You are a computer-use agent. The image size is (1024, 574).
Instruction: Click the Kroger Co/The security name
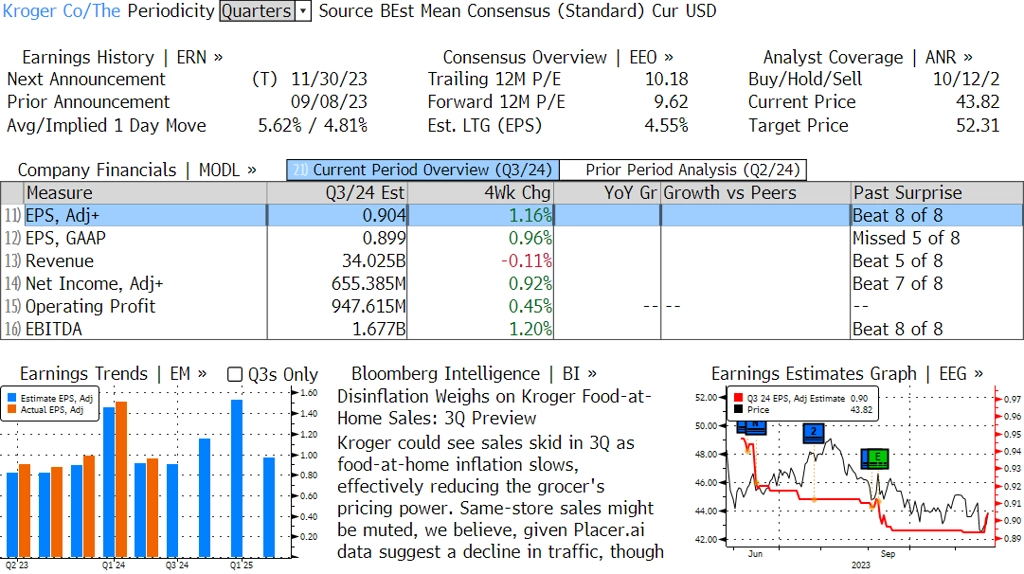[62, 11]
